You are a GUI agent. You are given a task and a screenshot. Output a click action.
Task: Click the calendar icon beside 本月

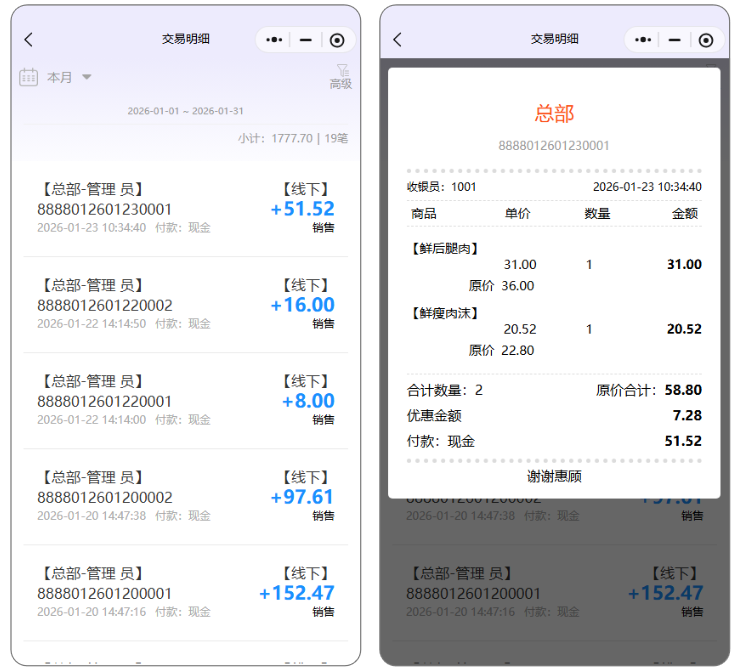[29, 77]
